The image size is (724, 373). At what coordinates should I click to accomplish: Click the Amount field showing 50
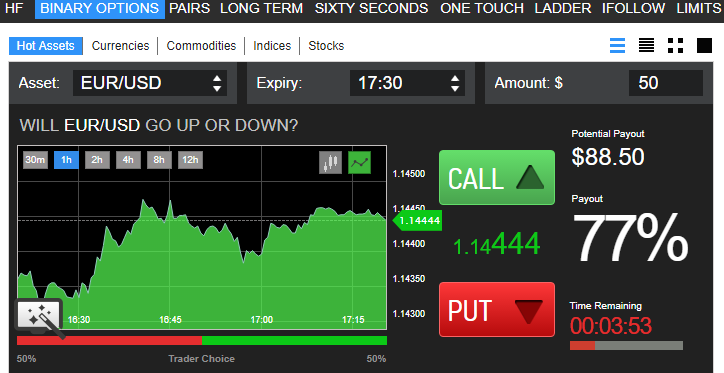[666, 83]
